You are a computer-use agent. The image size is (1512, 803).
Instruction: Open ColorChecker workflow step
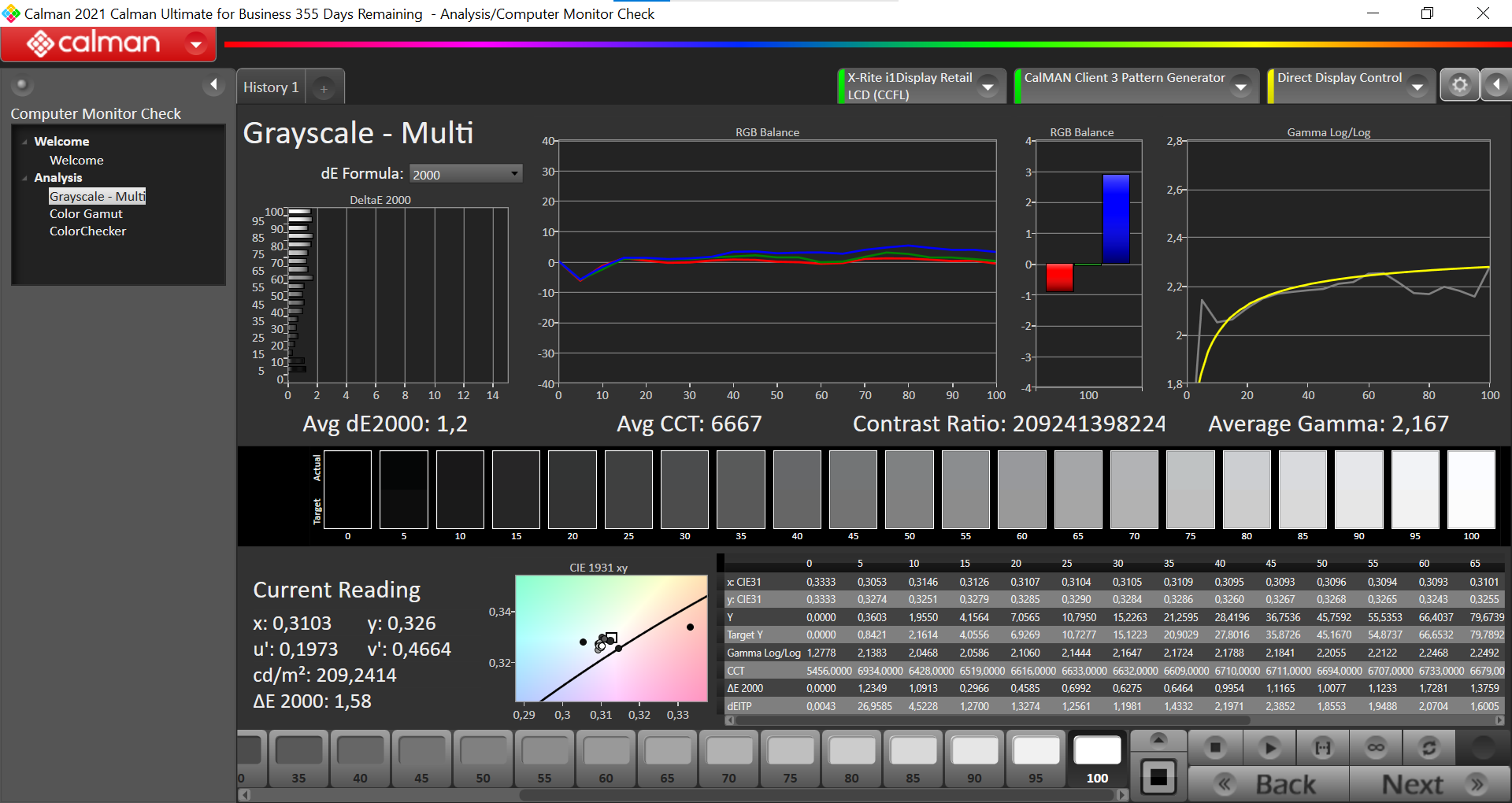pos(87,231)
